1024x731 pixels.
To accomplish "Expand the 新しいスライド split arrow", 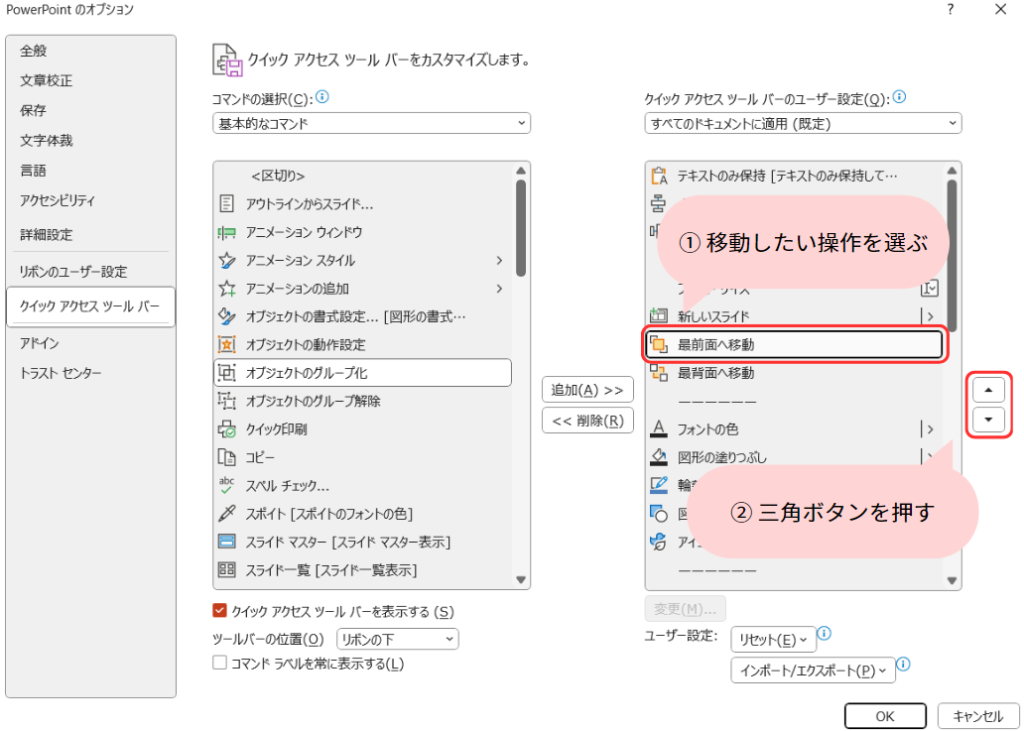I will [x=929, y=316].
